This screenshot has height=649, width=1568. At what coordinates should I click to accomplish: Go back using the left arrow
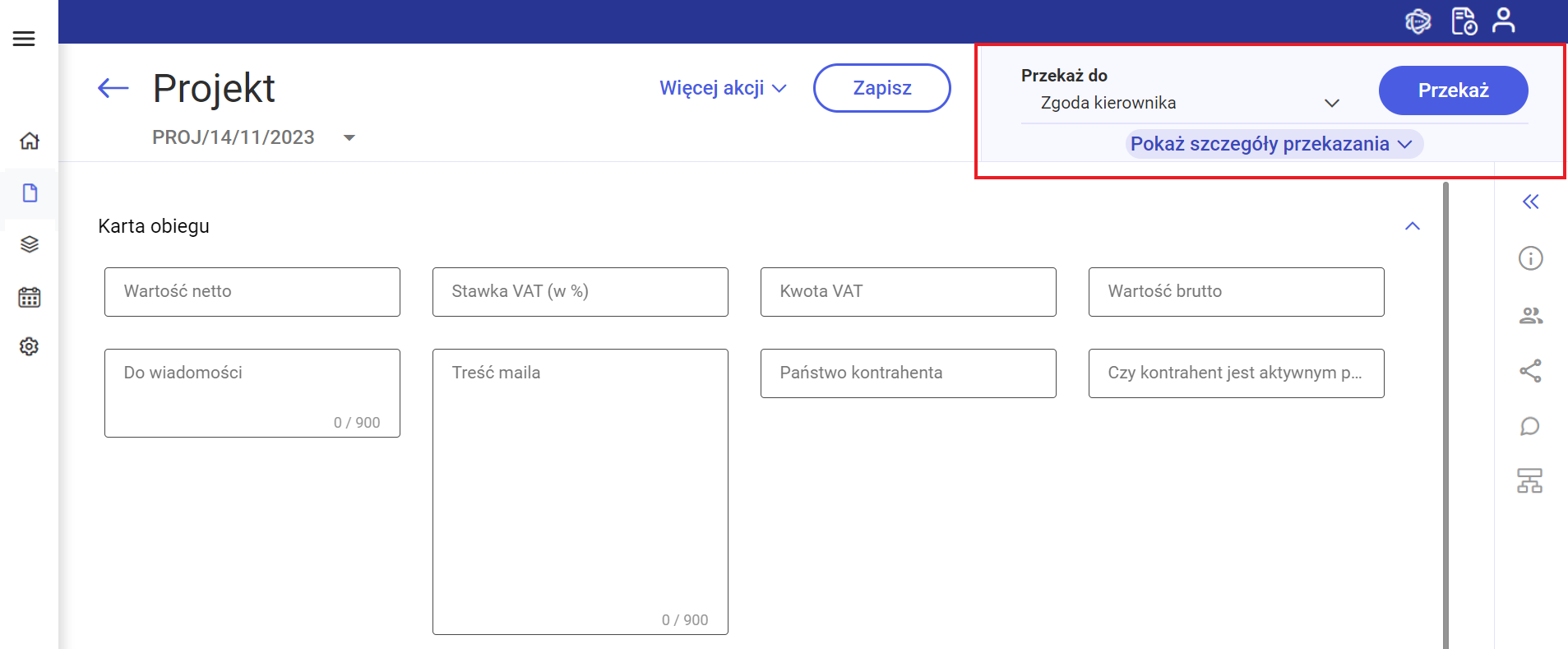(x=113, y=88)
